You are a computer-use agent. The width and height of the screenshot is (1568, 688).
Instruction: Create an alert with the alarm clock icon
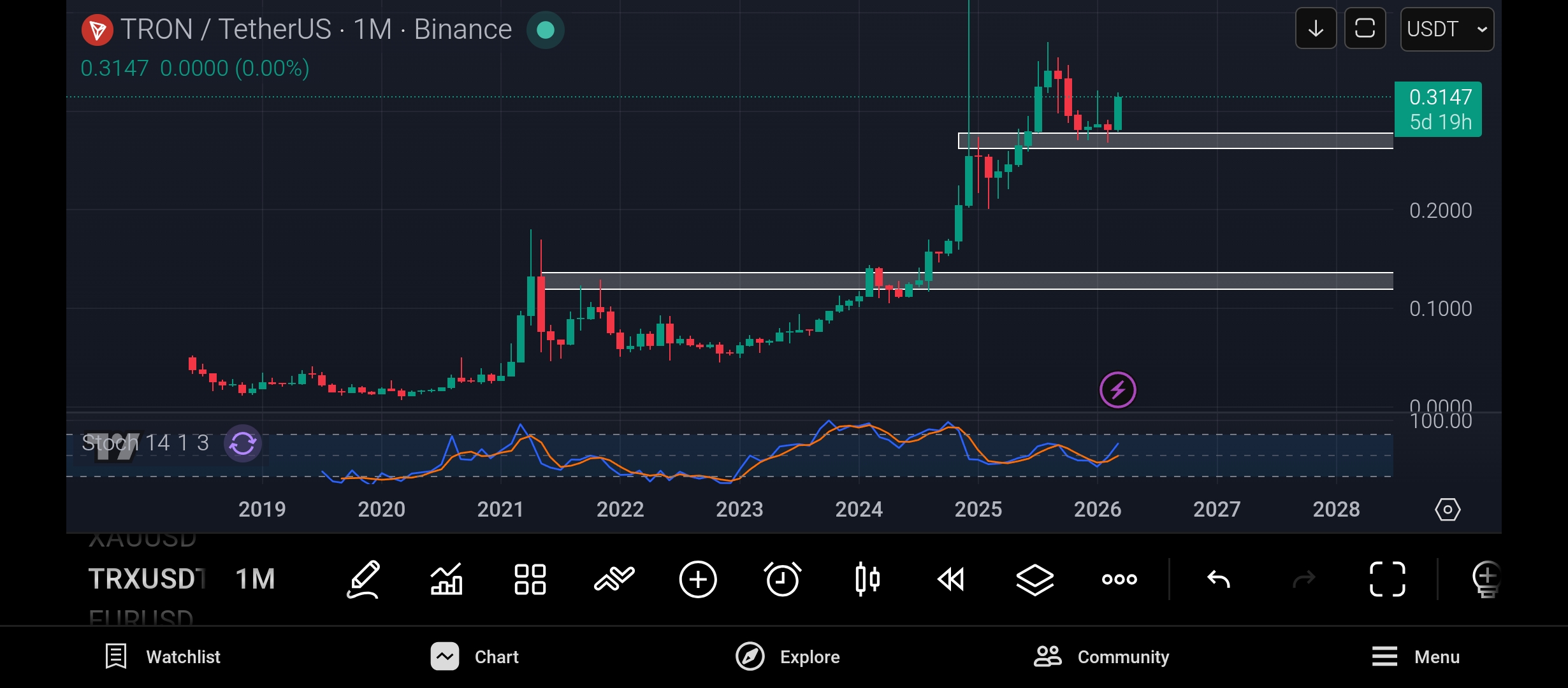(782, 579)
